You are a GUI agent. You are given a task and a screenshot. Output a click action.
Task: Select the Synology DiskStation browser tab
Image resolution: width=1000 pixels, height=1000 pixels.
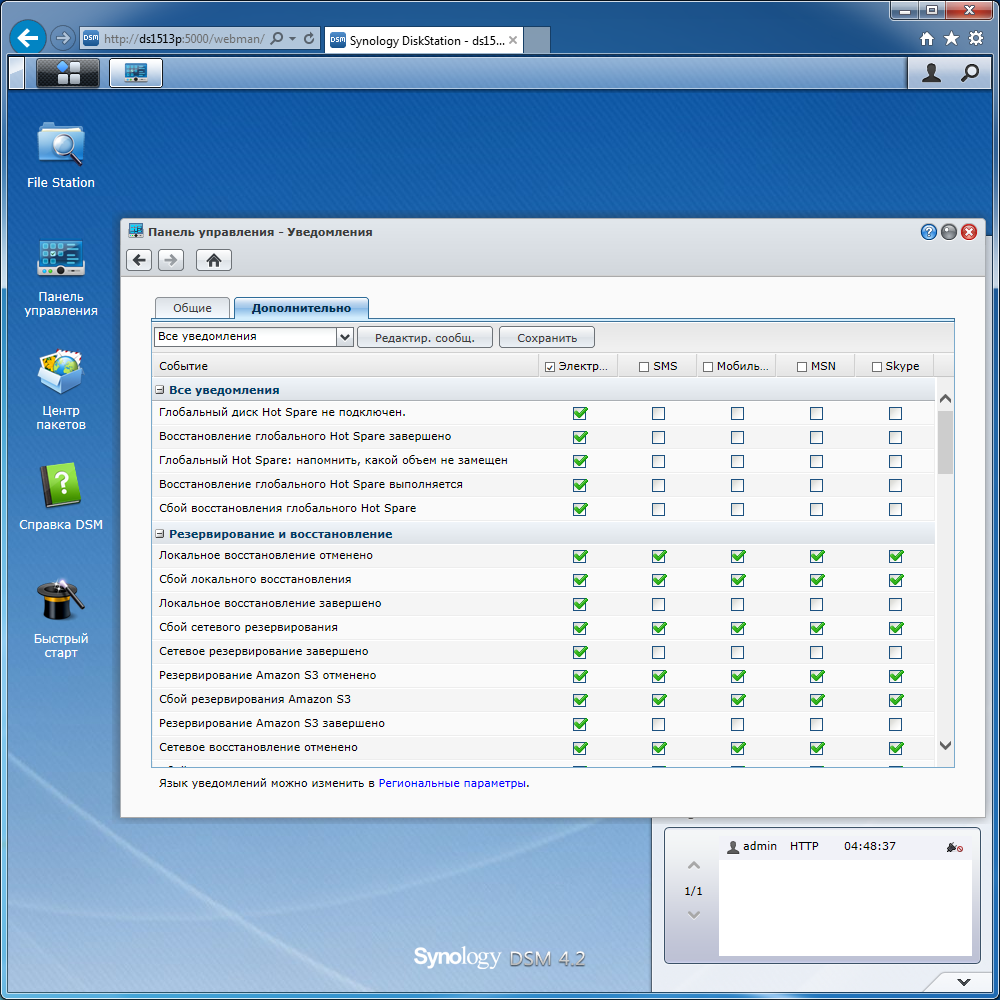click(x=423, y=41)
